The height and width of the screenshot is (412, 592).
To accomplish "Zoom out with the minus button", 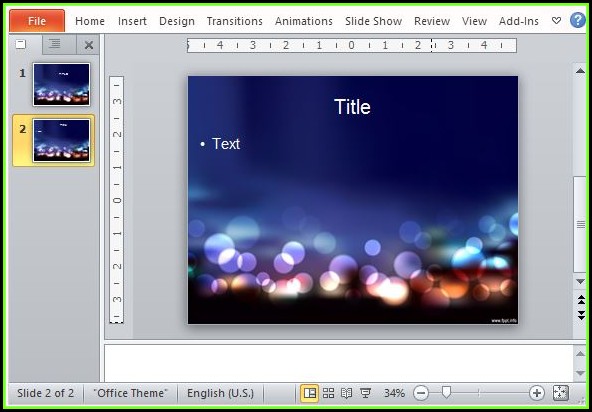I will pyautogui.click(x=421, y=393).
